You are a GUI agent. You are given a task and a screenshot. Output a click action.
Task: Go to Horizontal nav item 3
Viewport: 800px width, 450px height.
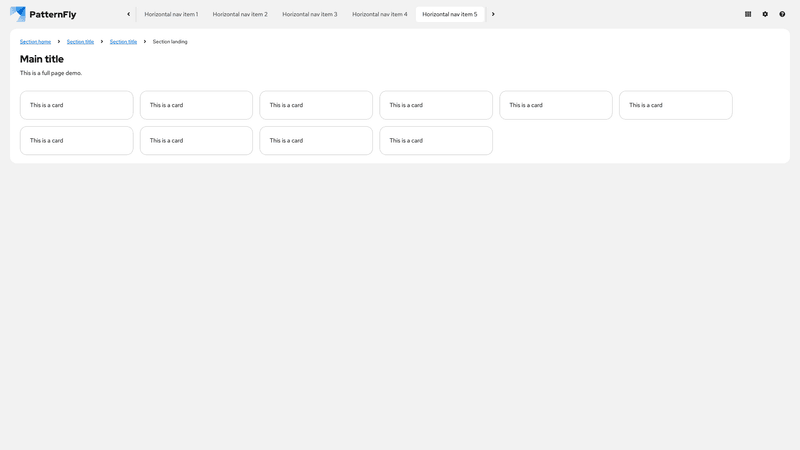[x=310, y=14]
